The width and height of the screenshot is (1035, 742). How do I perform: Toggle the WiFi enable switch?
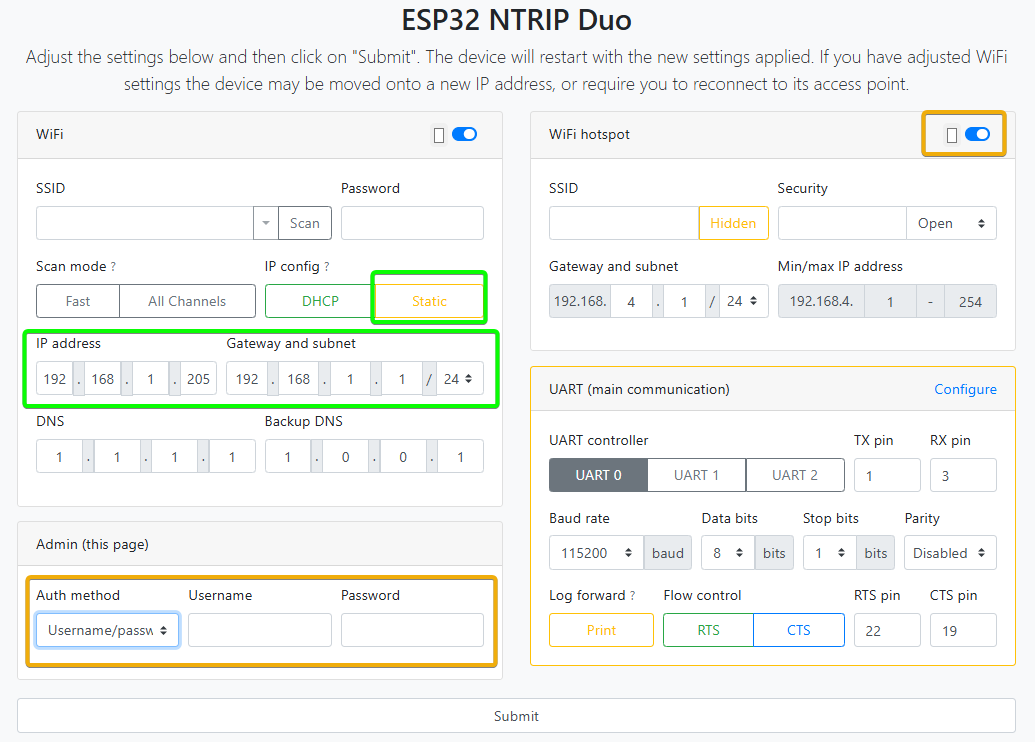[464, 135]
